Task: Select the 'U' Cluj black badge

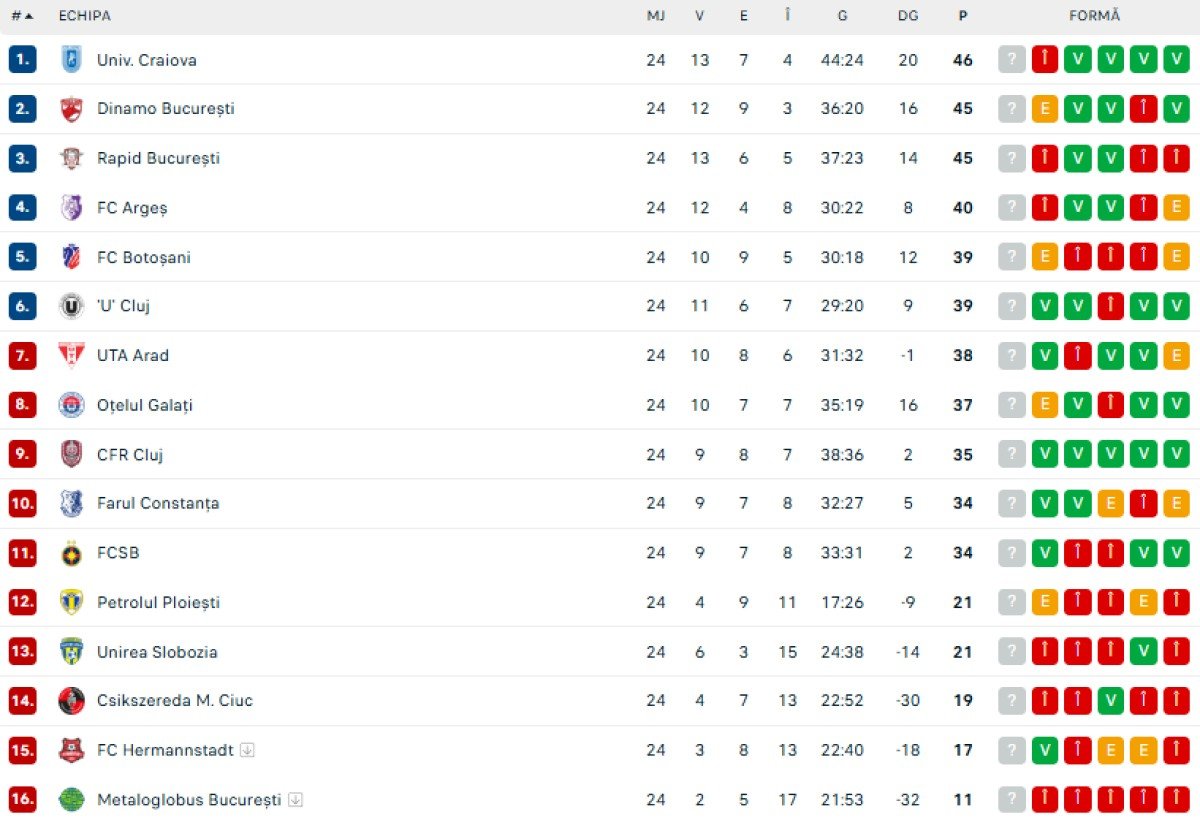Action: (x=70, y=306)
